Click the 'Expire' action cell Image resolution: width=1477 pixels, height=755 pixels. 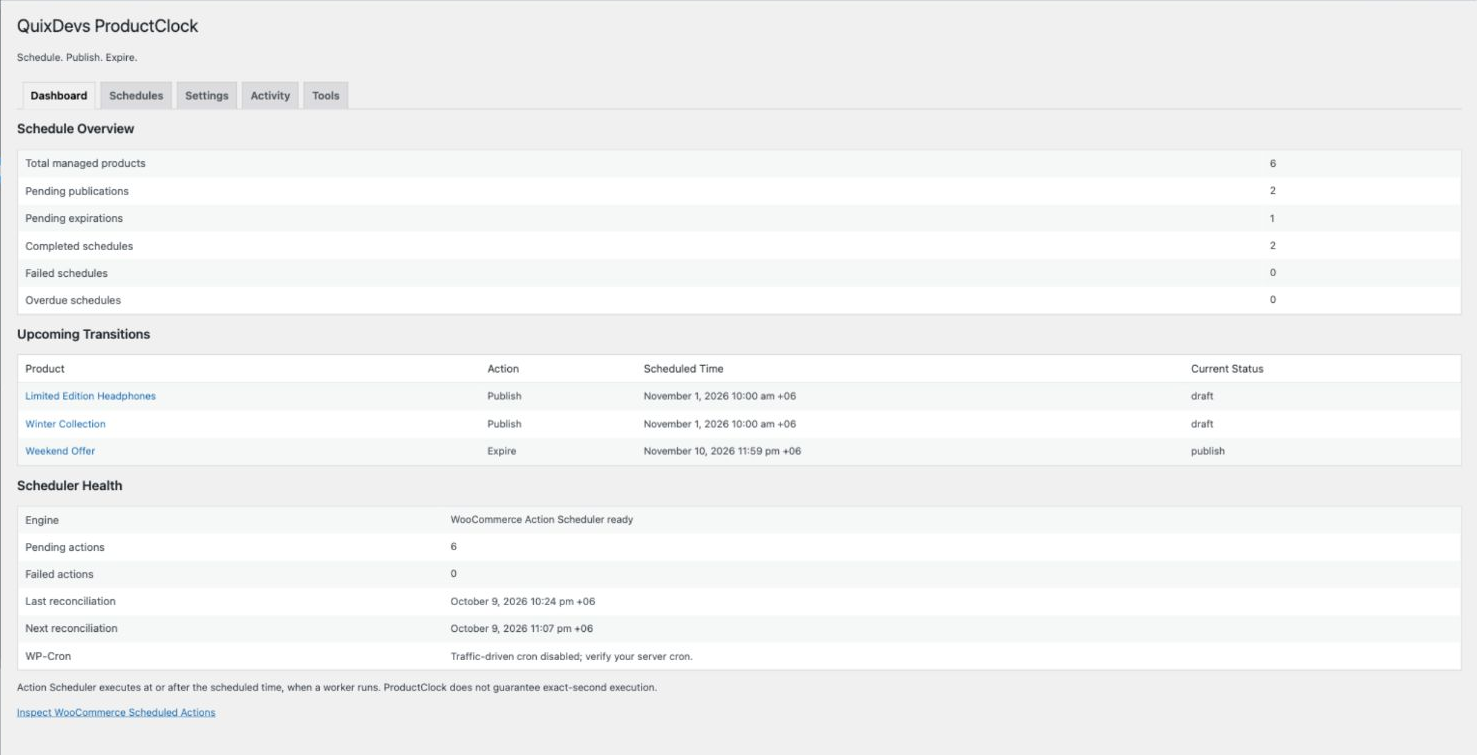click(x=502, y=451)
